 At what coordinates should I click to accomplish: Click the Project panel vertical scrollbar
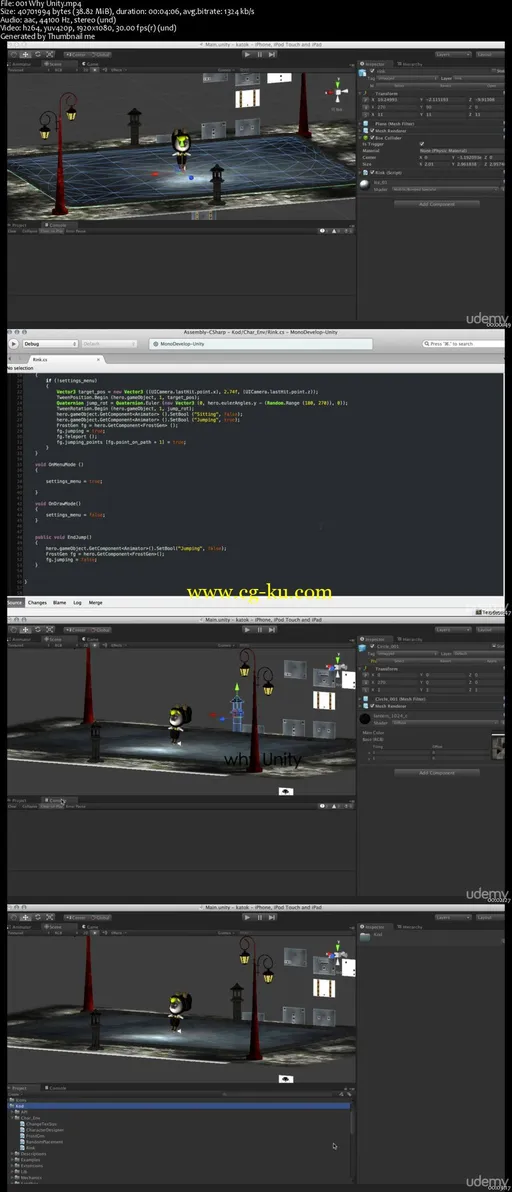pyautogui.click(x=351, y=1140)
